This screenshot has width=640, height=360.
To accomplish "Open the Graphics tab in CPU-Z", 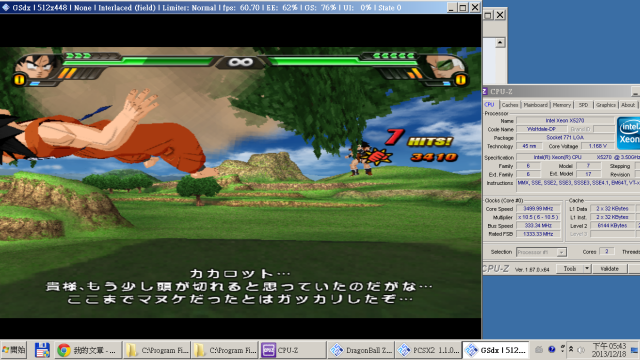I will pyautogui.click(x=606, y=105).
